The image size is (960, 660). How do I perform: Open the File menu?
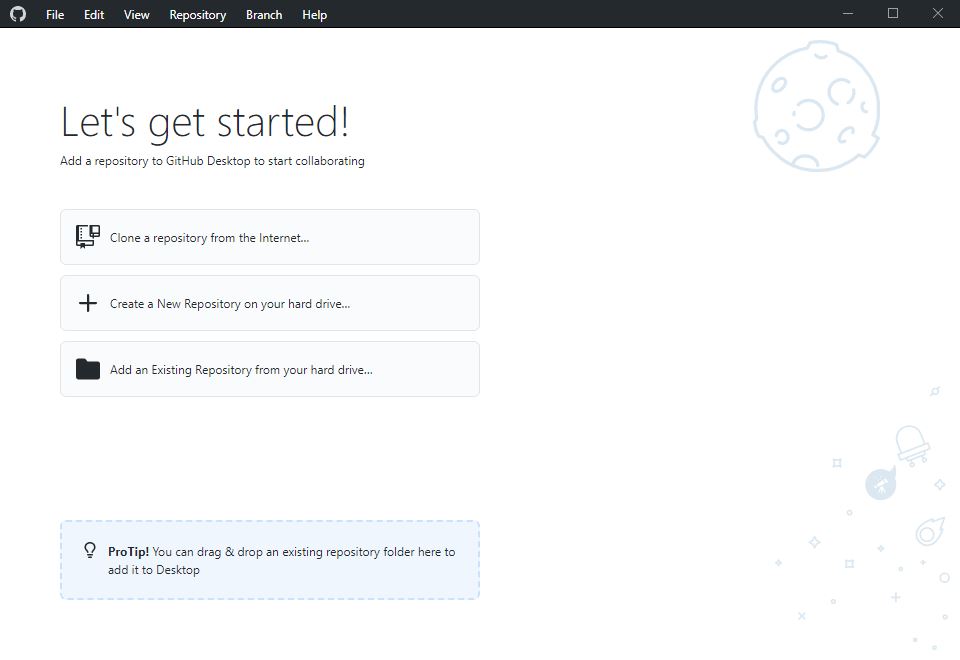click(x=55, y=15)
